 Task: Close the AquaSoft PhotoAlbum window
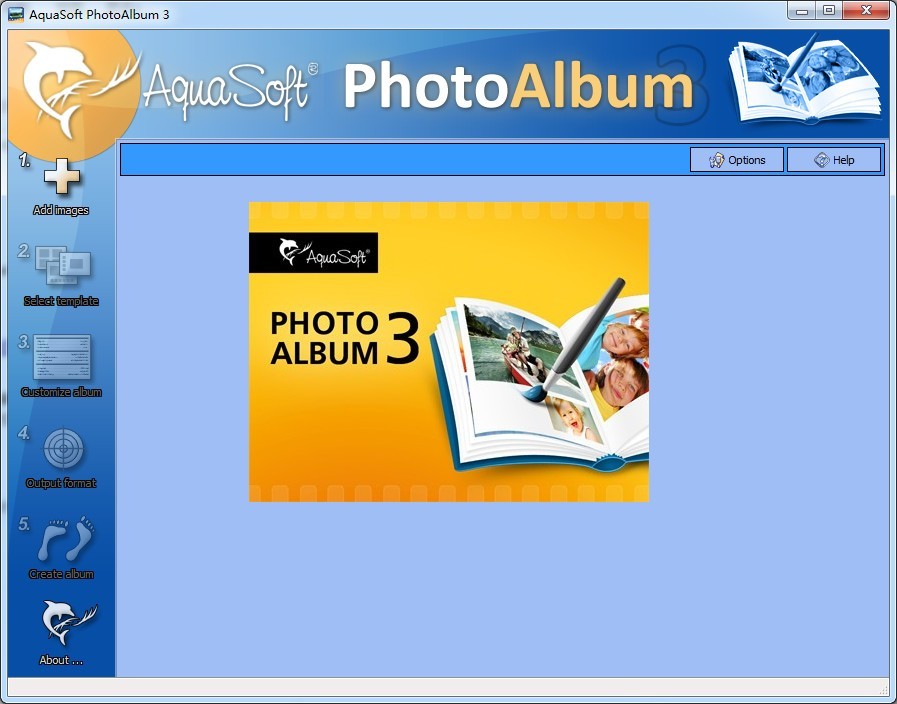866,11
